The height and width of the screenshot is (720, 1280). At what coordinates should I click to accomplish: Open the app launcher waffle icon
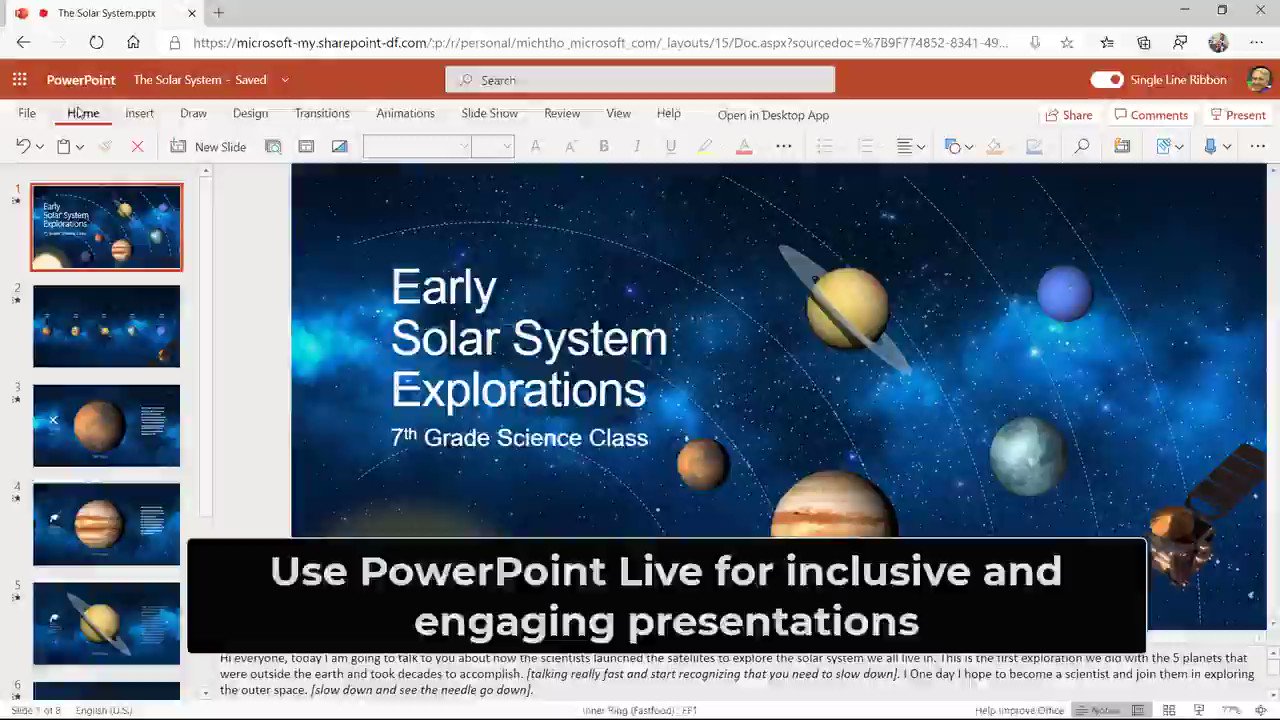tap(19, 80)
